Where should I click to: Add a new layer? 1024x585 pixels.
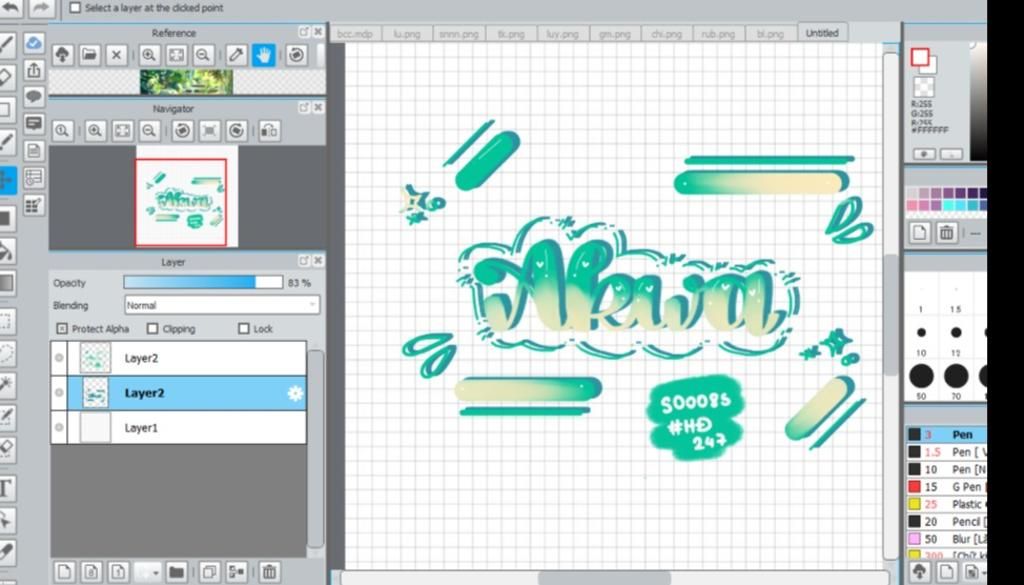pos(63,573)
